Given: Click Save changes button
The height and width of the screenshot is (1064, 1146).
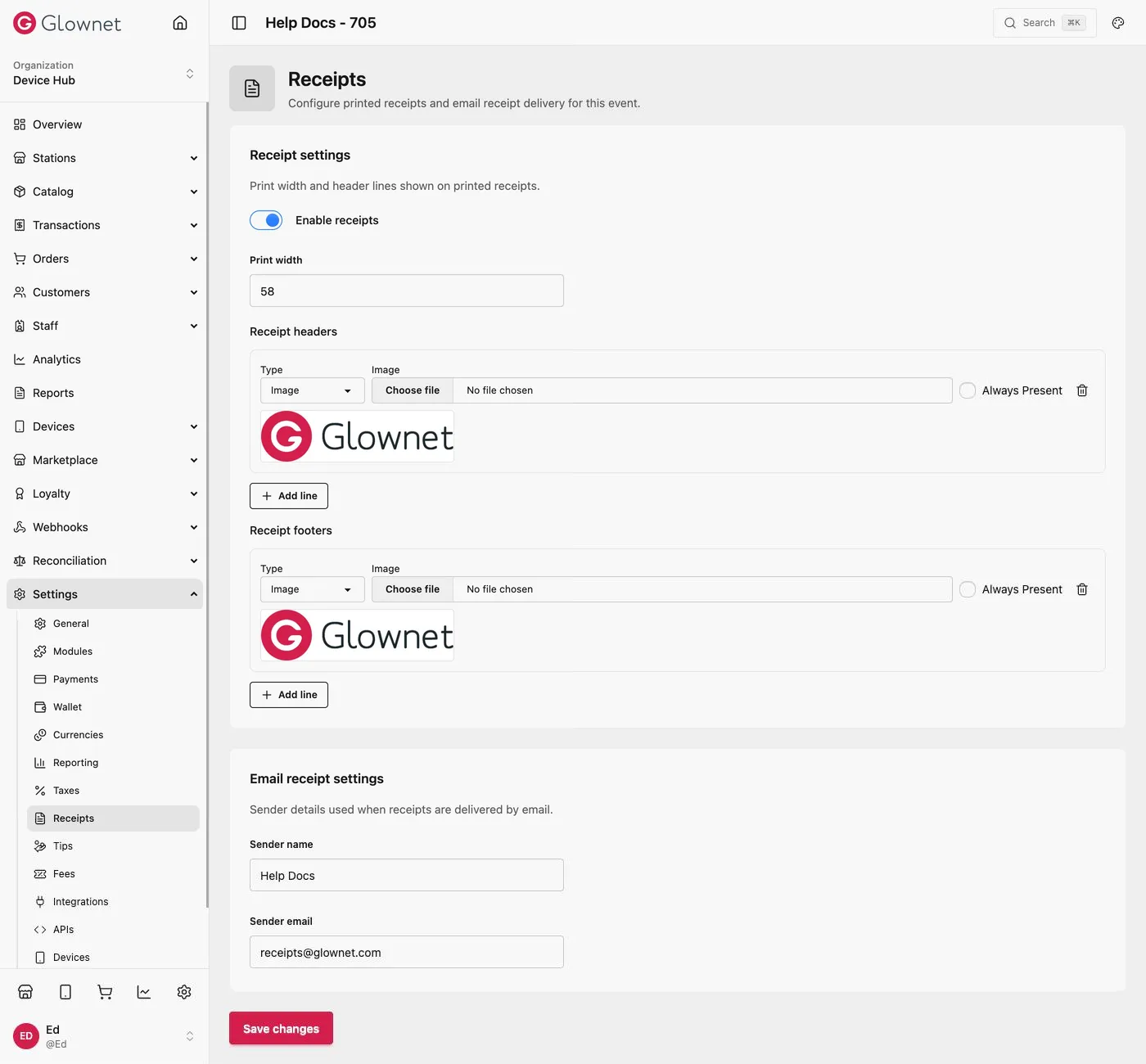Looking at the screenshot, I should pyautogui.click(x=281, y=1028).
